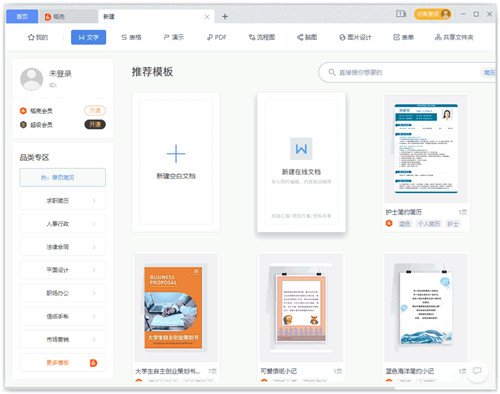Click the 超级会员 dark hexagon icon

[23, 125]
